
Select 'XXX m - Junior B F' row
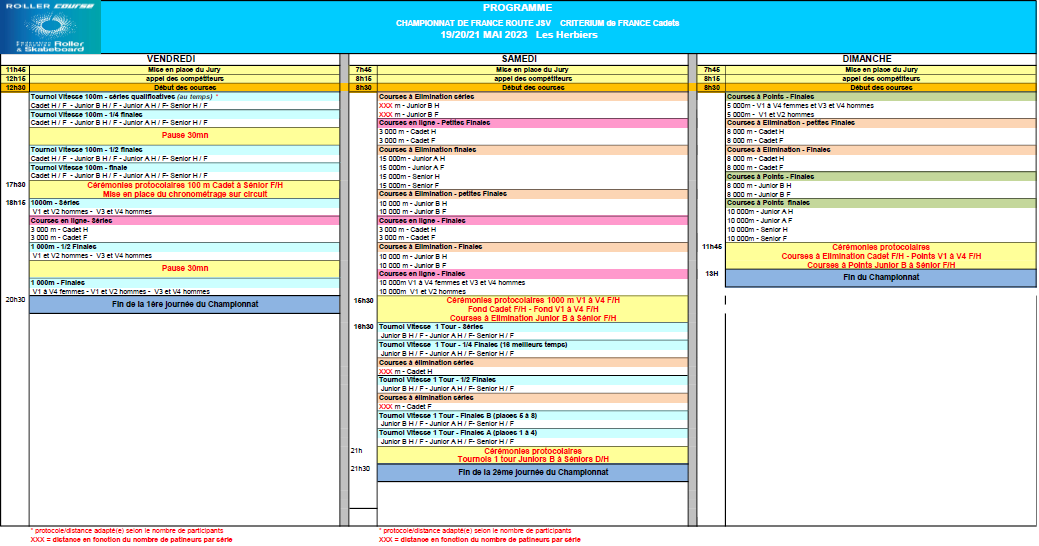click(533, 115)
